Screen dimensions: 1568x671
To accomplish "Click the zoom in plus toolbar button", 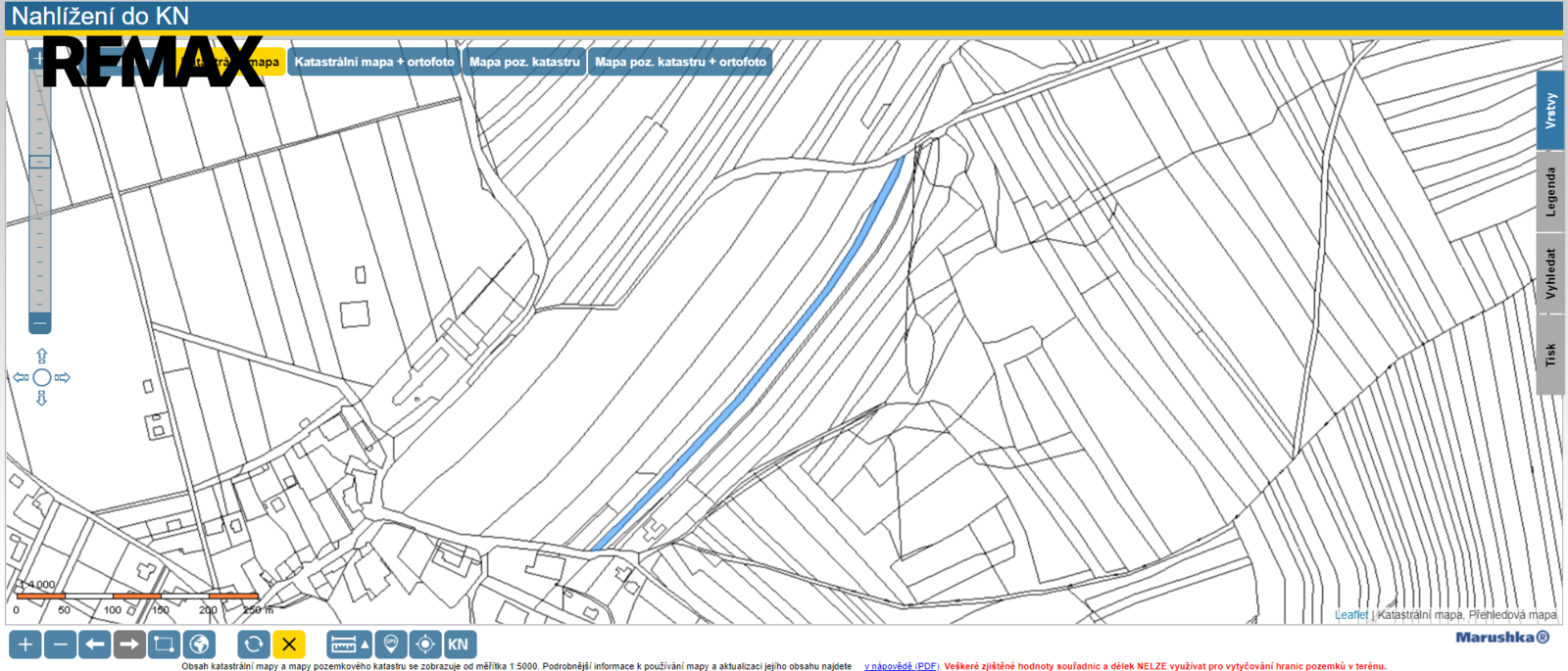I will [x=25, y=645].
